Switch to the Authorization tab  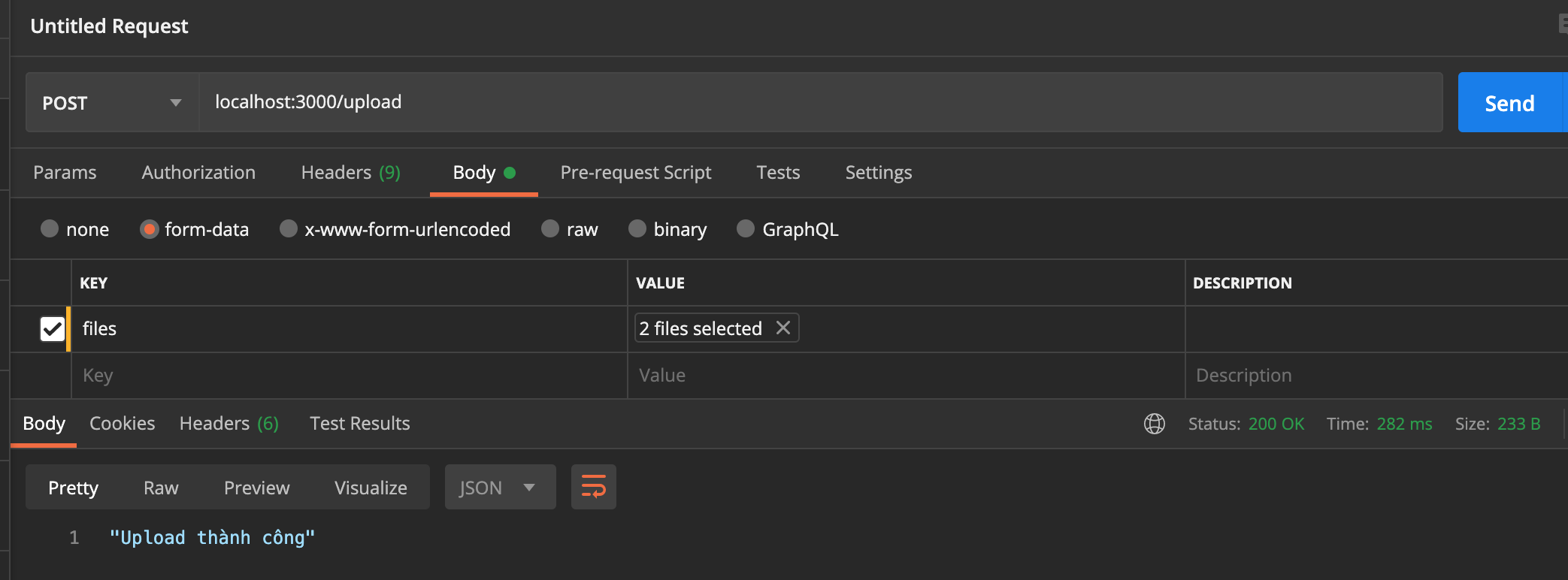198,173
